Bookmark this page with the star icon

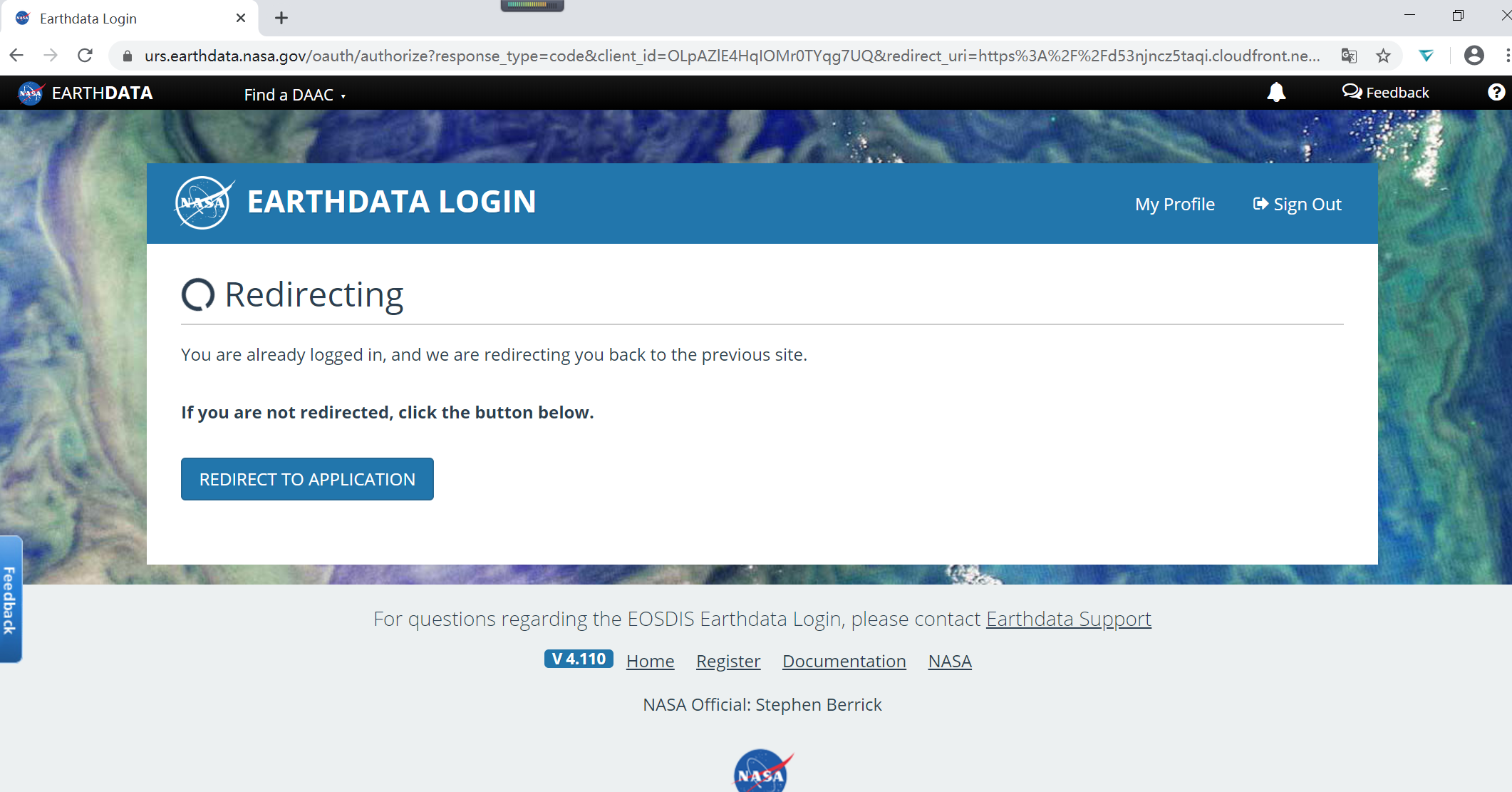point(1383,56)
